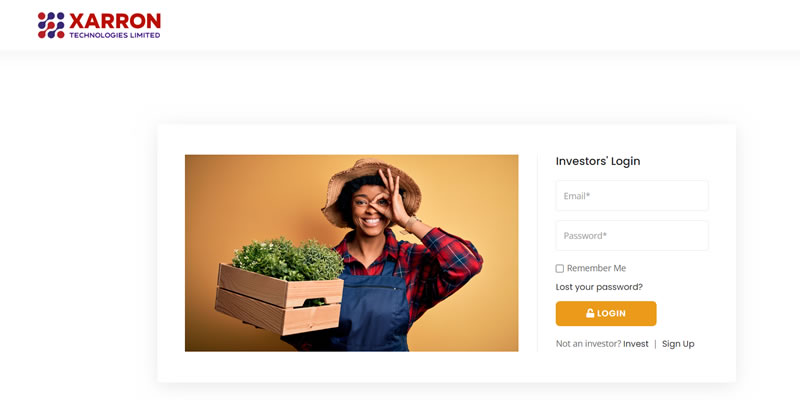Click the XARRON wordmark text
This screenshot has width=800, height=400.
coord(115,21)
